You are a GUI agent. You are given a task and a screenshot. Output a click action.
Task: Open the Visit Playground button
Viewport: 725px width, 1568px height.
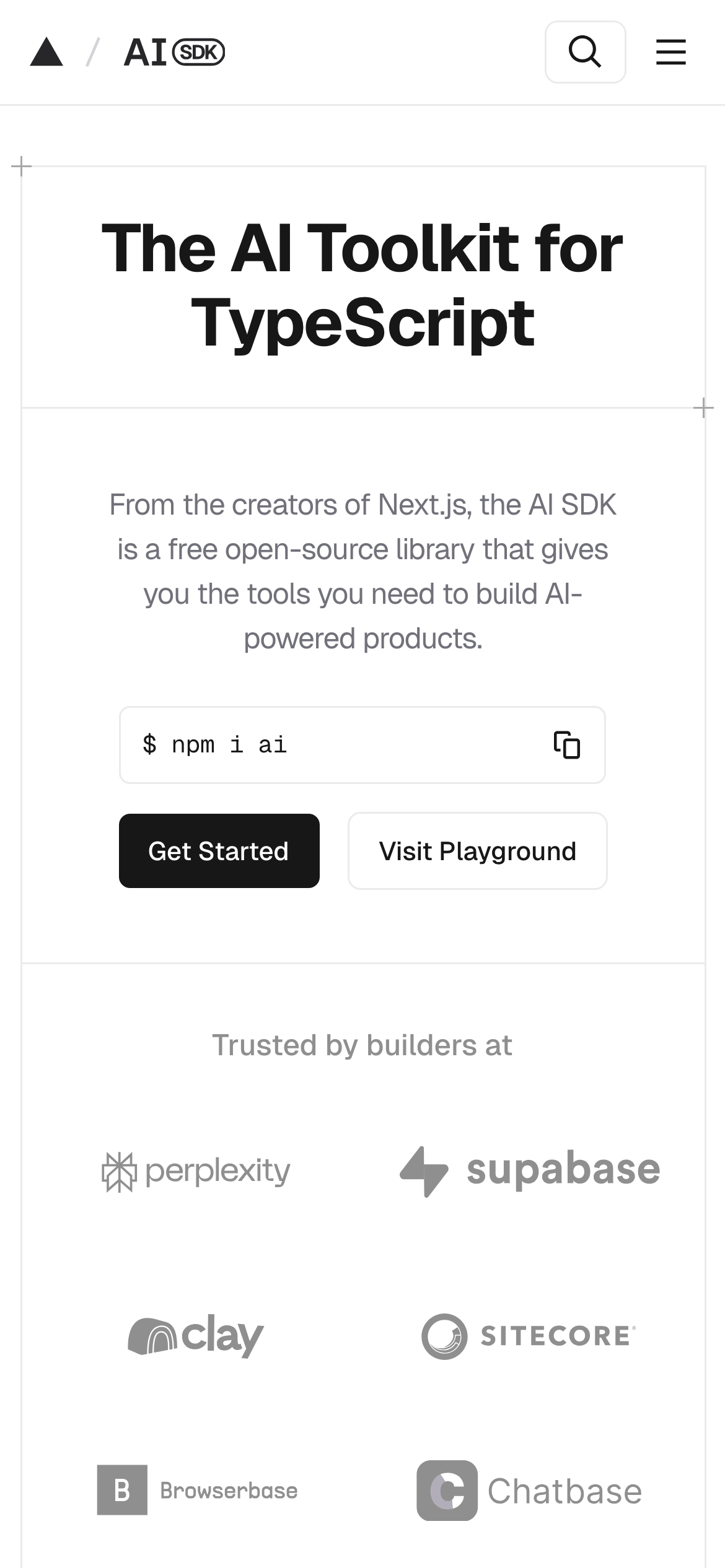click(477, 851)
